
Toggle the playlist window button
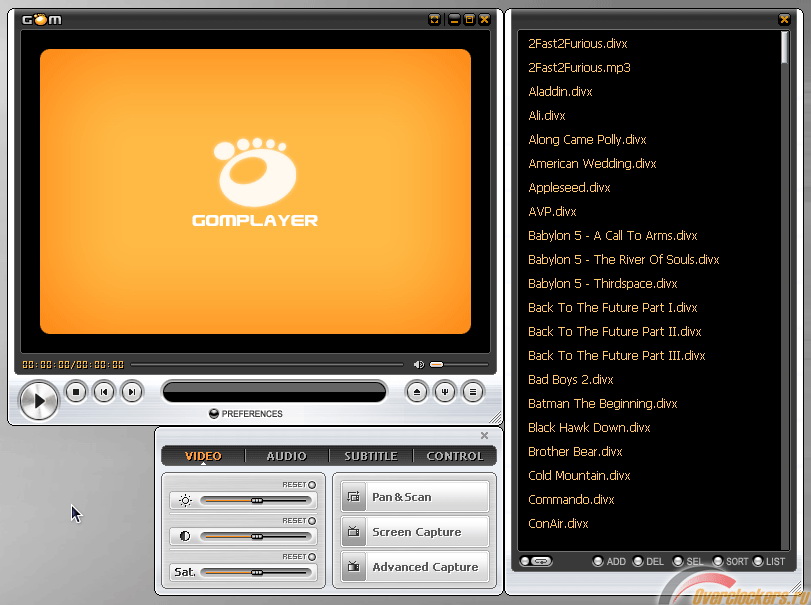coord(473,393)
